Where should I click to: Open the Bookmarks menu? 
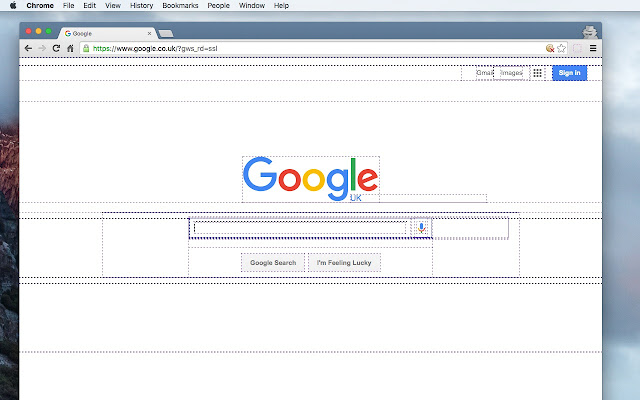(x=180, y=5)
